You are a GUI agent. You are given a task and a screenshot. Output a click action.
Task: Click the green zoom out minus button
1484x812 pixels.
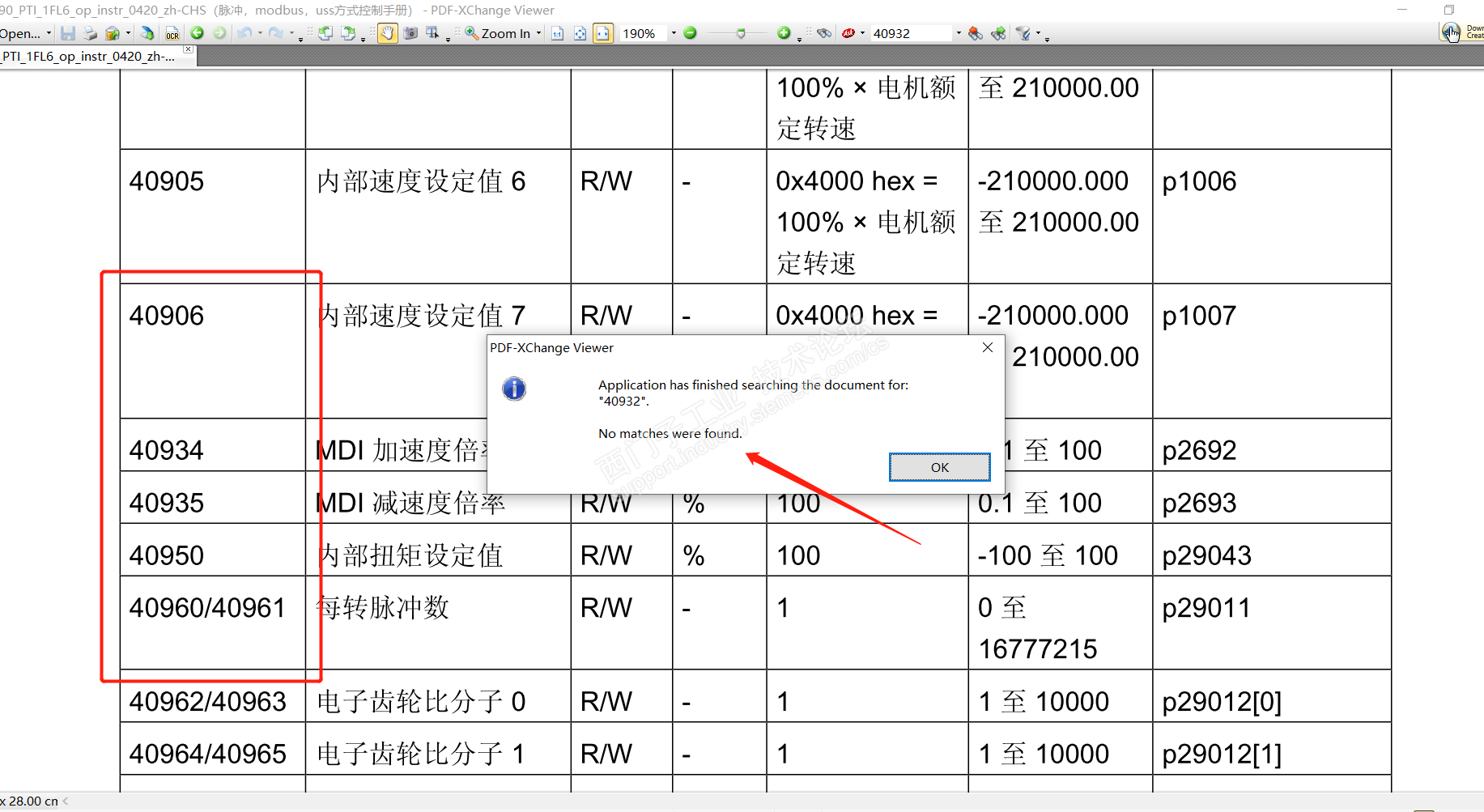point(691,33)
